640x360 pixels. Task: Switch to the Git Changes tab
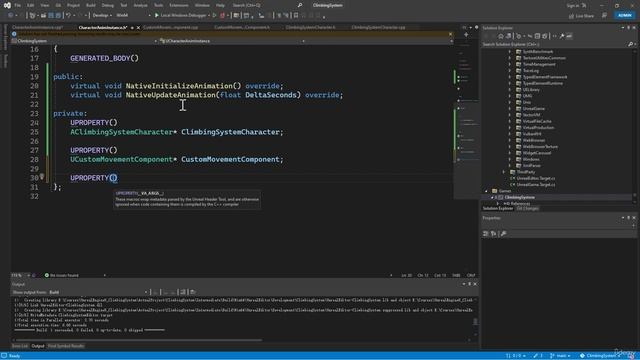point(527,209)
